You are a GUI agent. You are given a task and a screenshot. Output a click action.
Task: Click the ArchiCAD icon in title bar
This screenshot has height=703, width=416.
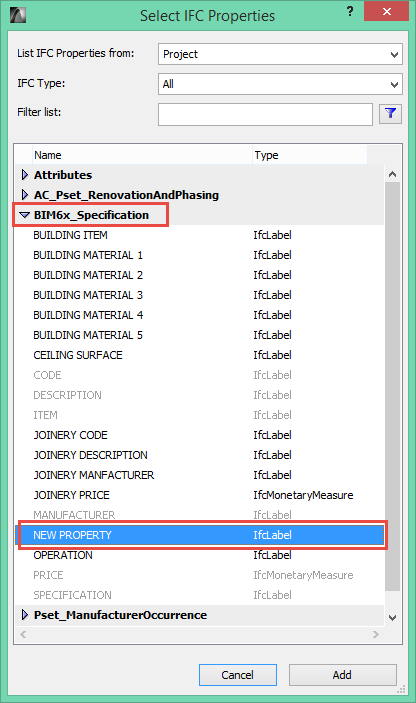(x=17, y=16)
